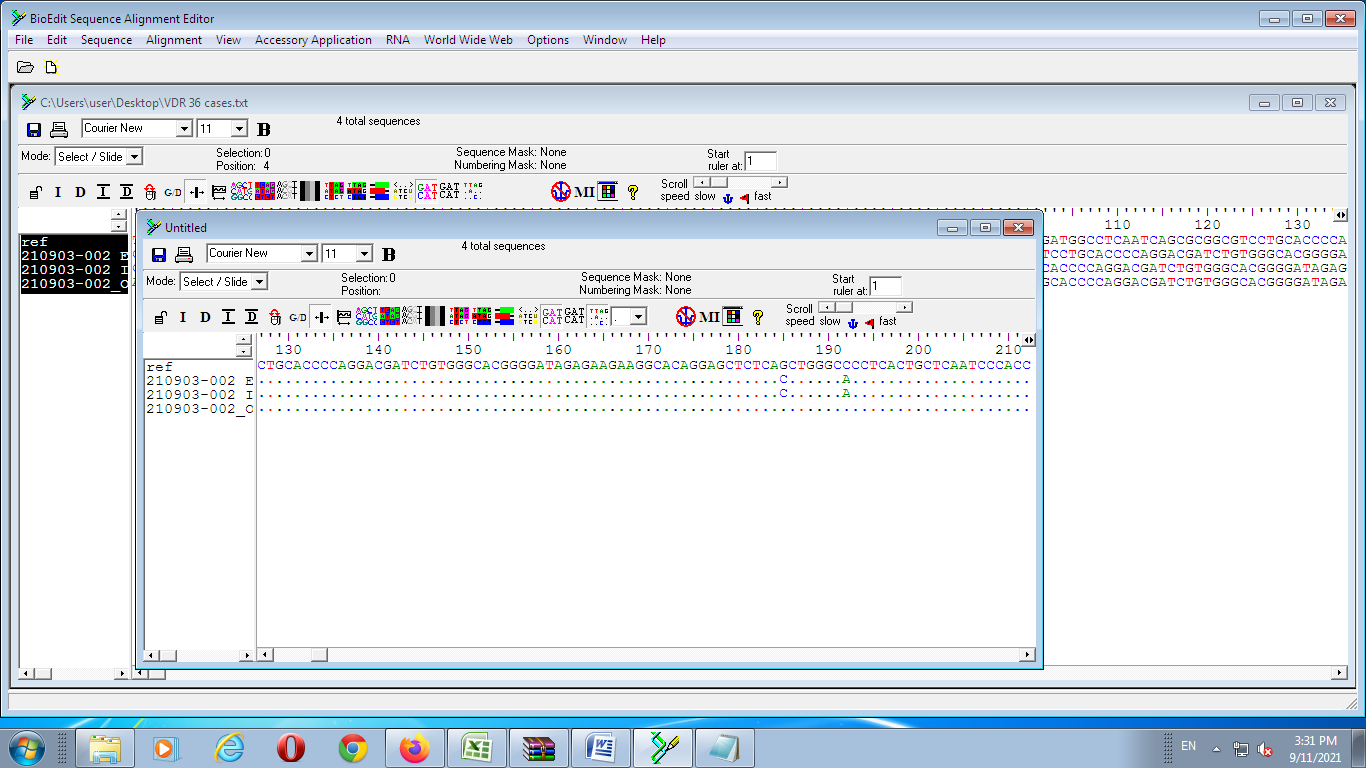Toggle cursor-position icon in Untitled toolbar
The width and height of the screenshot is (1366, 768).
pyautogui.click(x=321, y=317)
